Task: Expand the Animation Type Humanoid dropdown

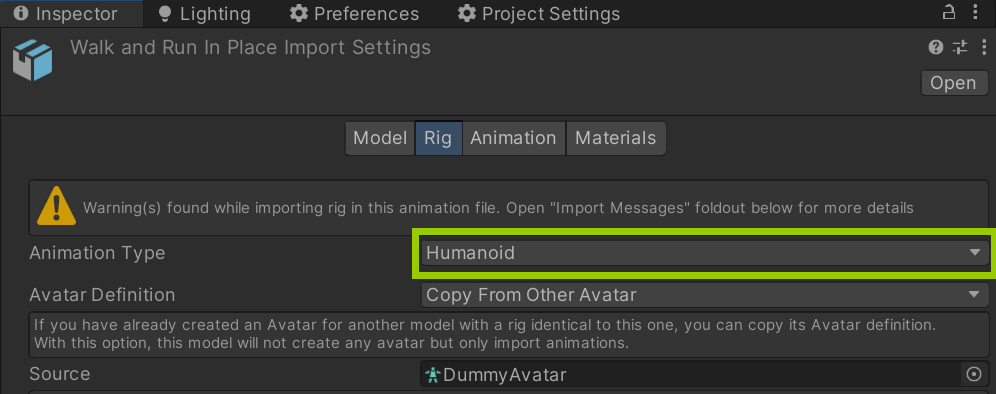Action: (x=704, y=253)
